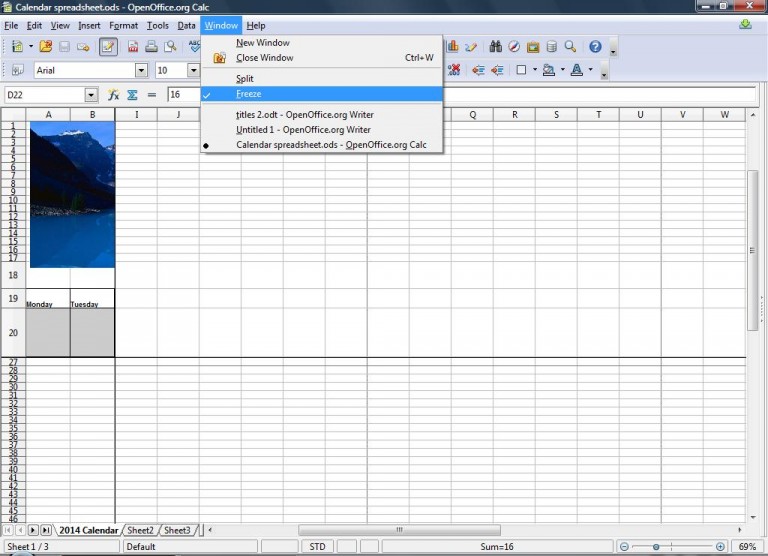Open Page Preview icon
Screen dimensions: 768x556
tap(170, 47)
